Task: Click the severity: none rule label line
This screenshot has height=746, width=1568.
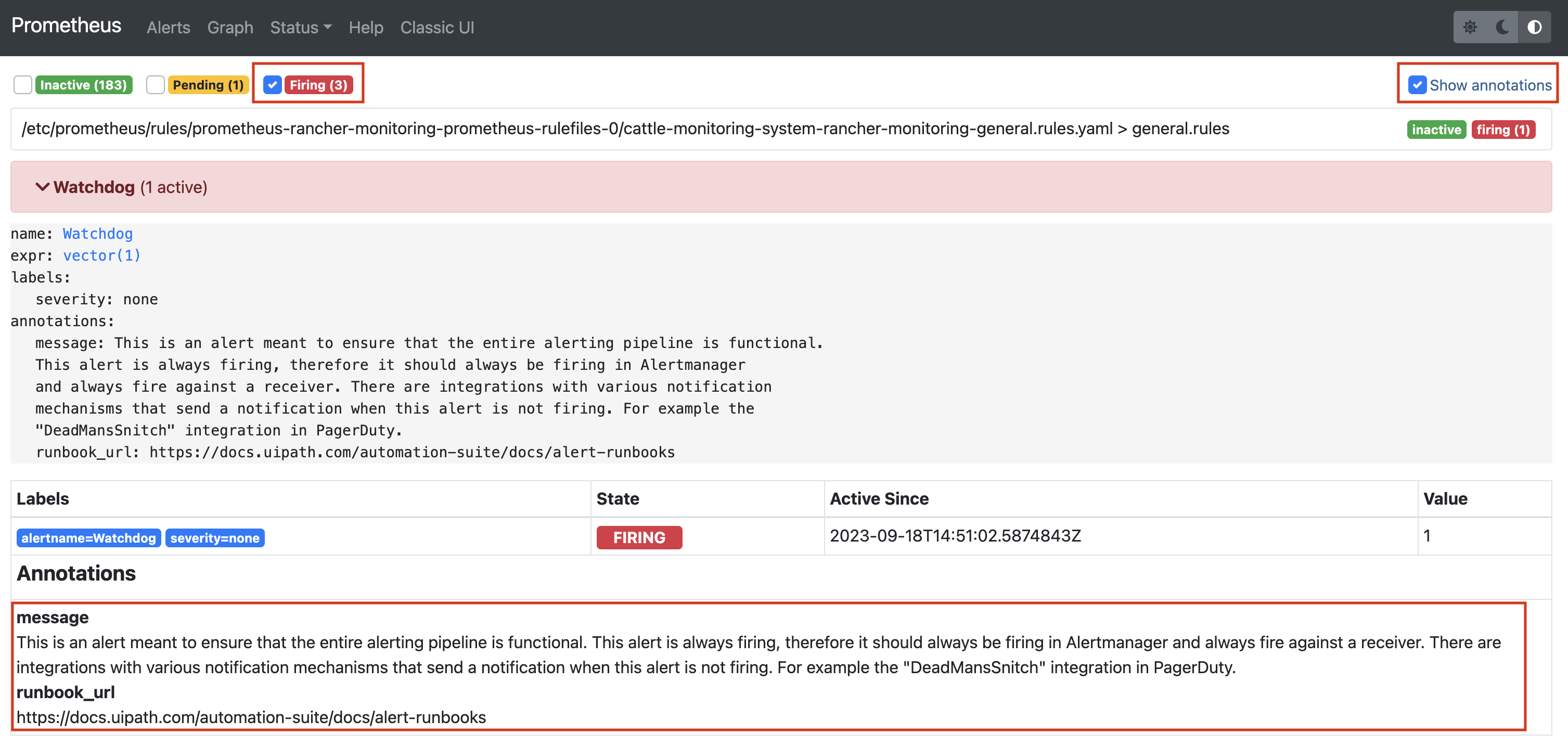Action: (x=97, y=299)
